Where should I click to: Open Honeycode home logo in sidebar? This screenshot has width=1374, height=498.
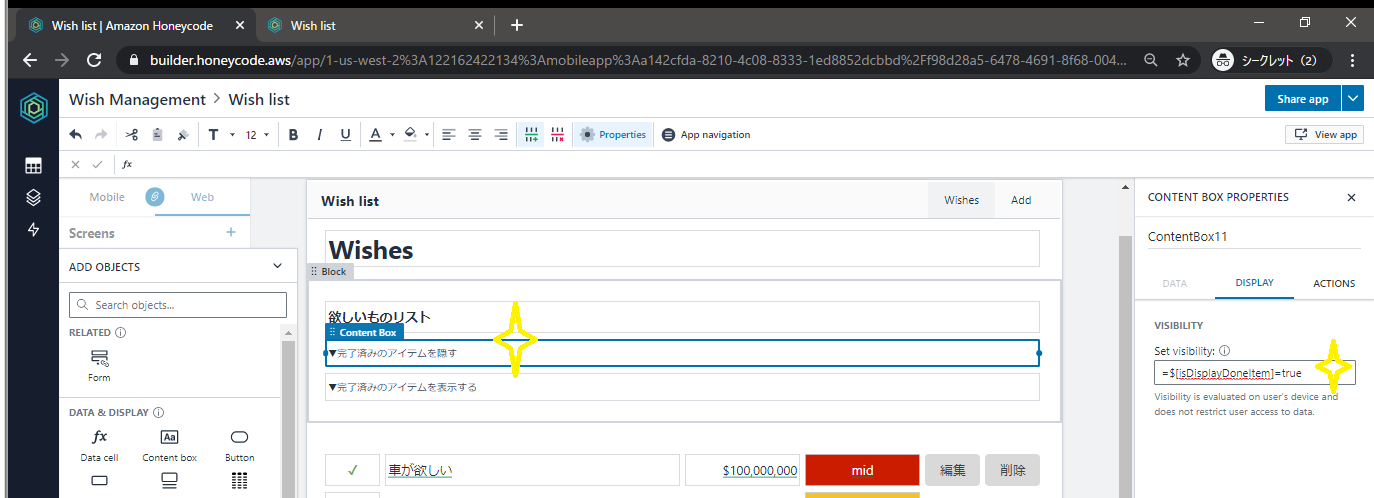coord(33,107)
